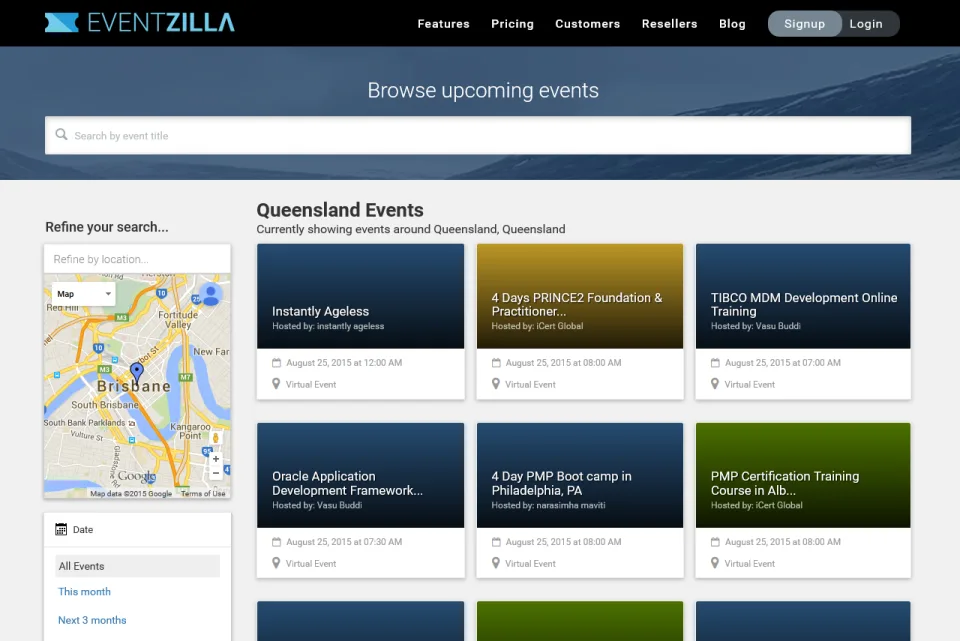This screenshot has width=960, height=641.
Task: Click location pin on PMP Boot camp card
Action: click(496, 563)
